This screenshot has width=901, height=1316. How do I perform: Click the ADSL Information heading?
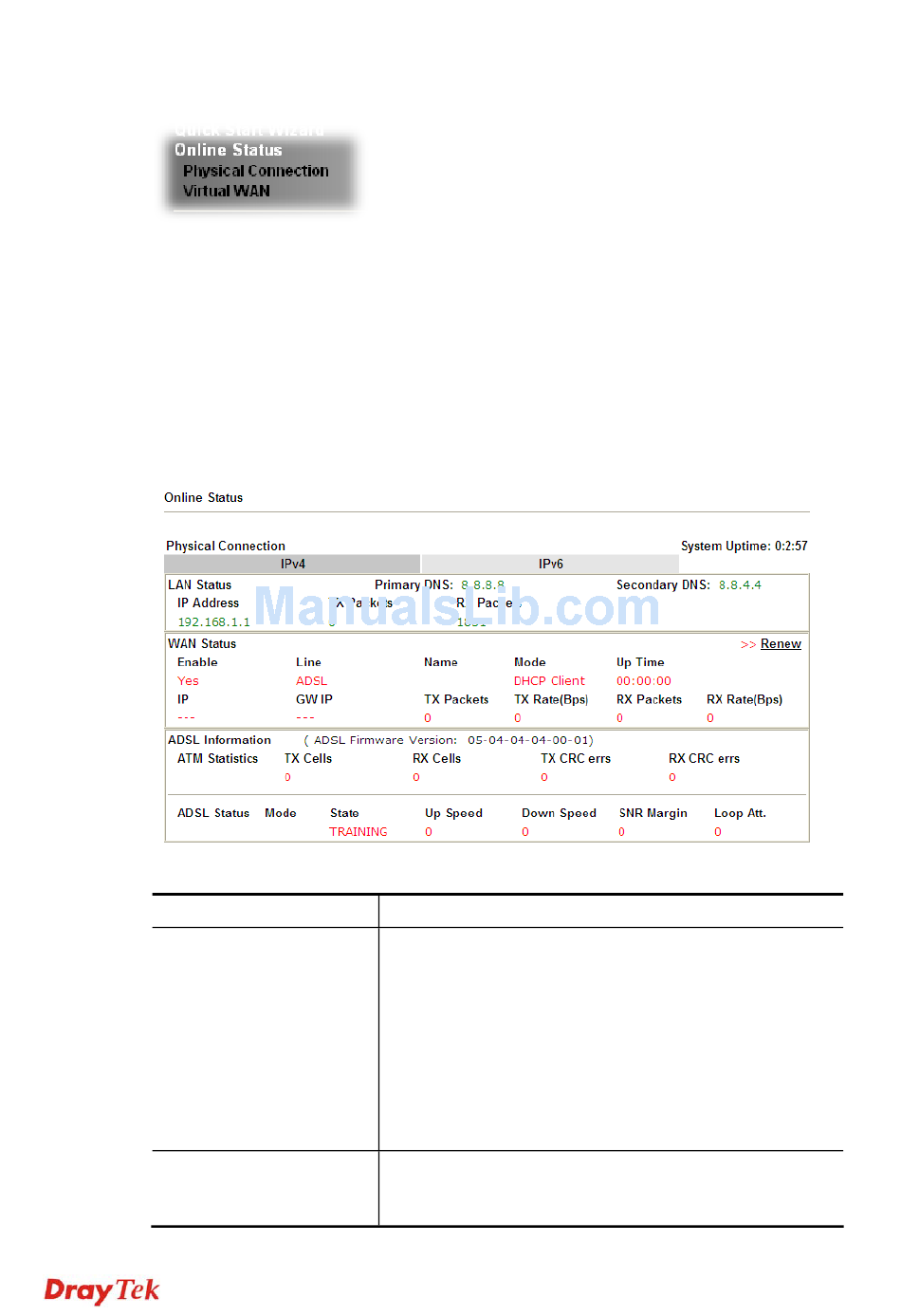tap(219, 740)
